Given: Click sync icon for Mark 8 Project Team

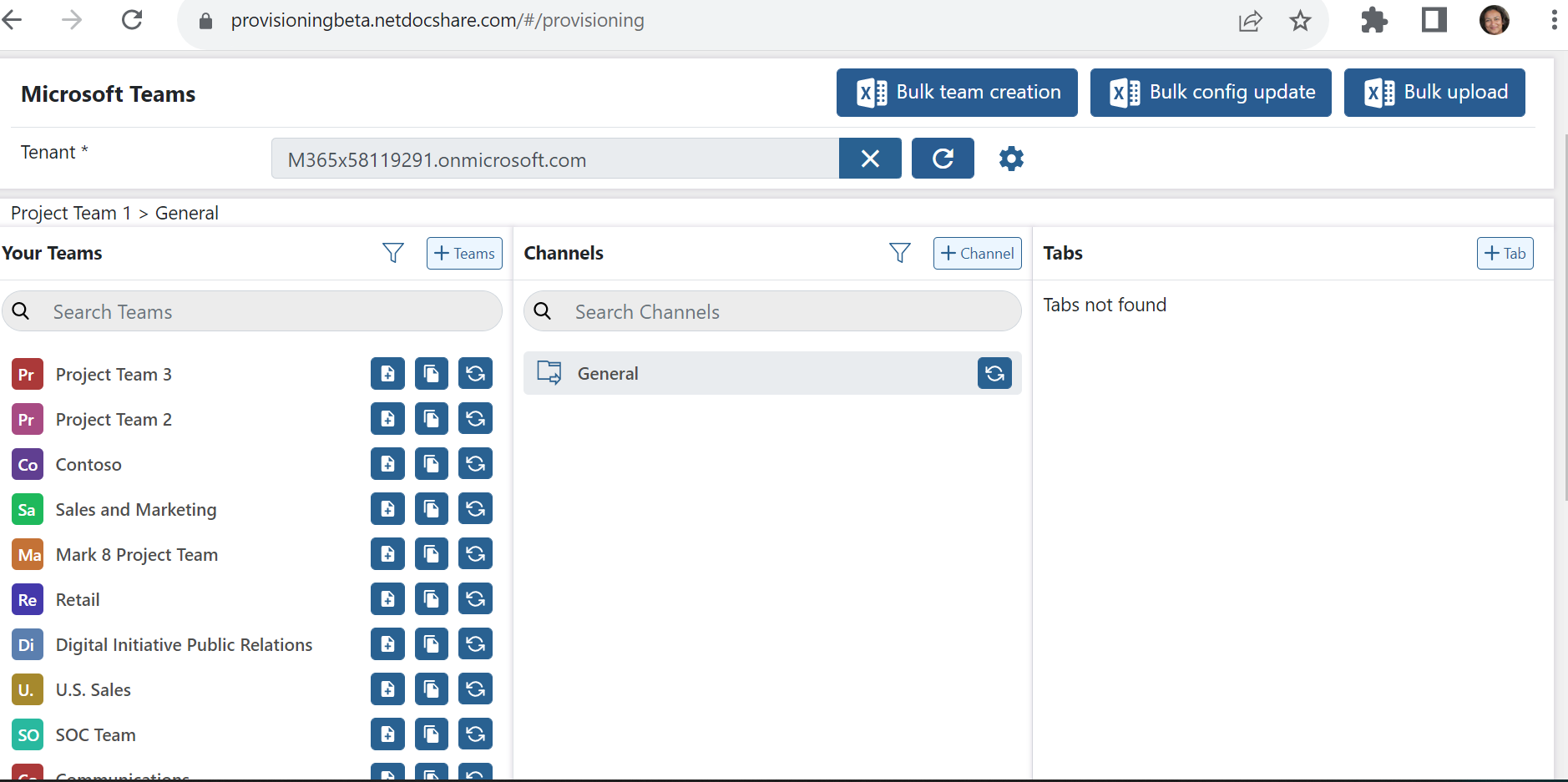Looking at the screenshot, I should click(x=475, y=554).
